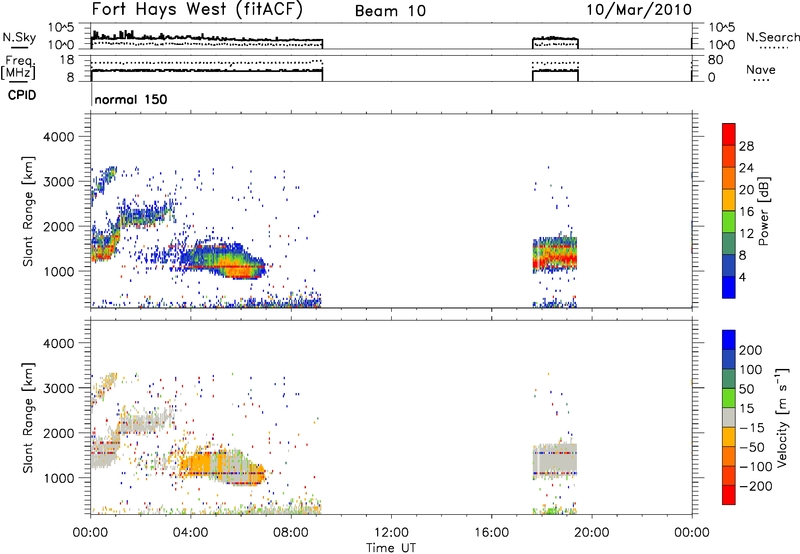Screen dimensions: 800x554
Task: Click the "4000" tick of power panel
Action: (58, 137)
